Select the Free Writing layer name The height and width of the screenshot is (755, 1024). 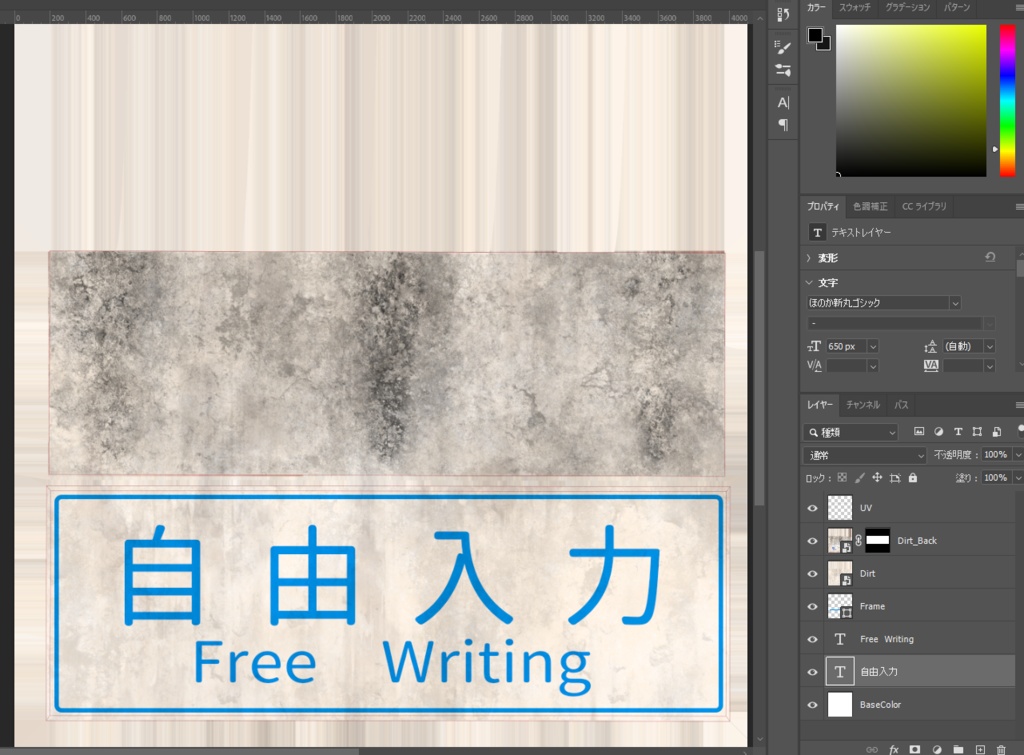[x=887, y=639]
